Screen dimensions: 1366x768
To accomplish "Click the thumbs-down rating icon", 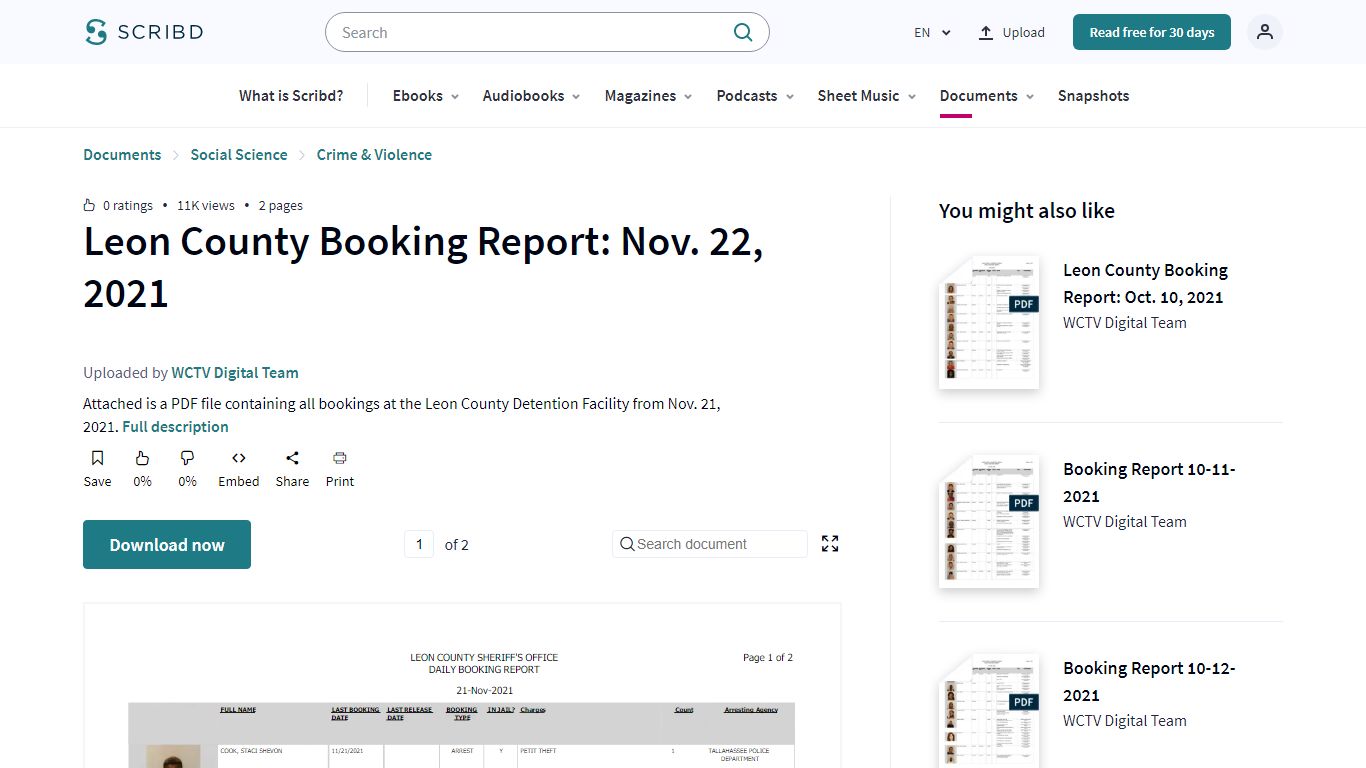I will click(x=187, y=458).
